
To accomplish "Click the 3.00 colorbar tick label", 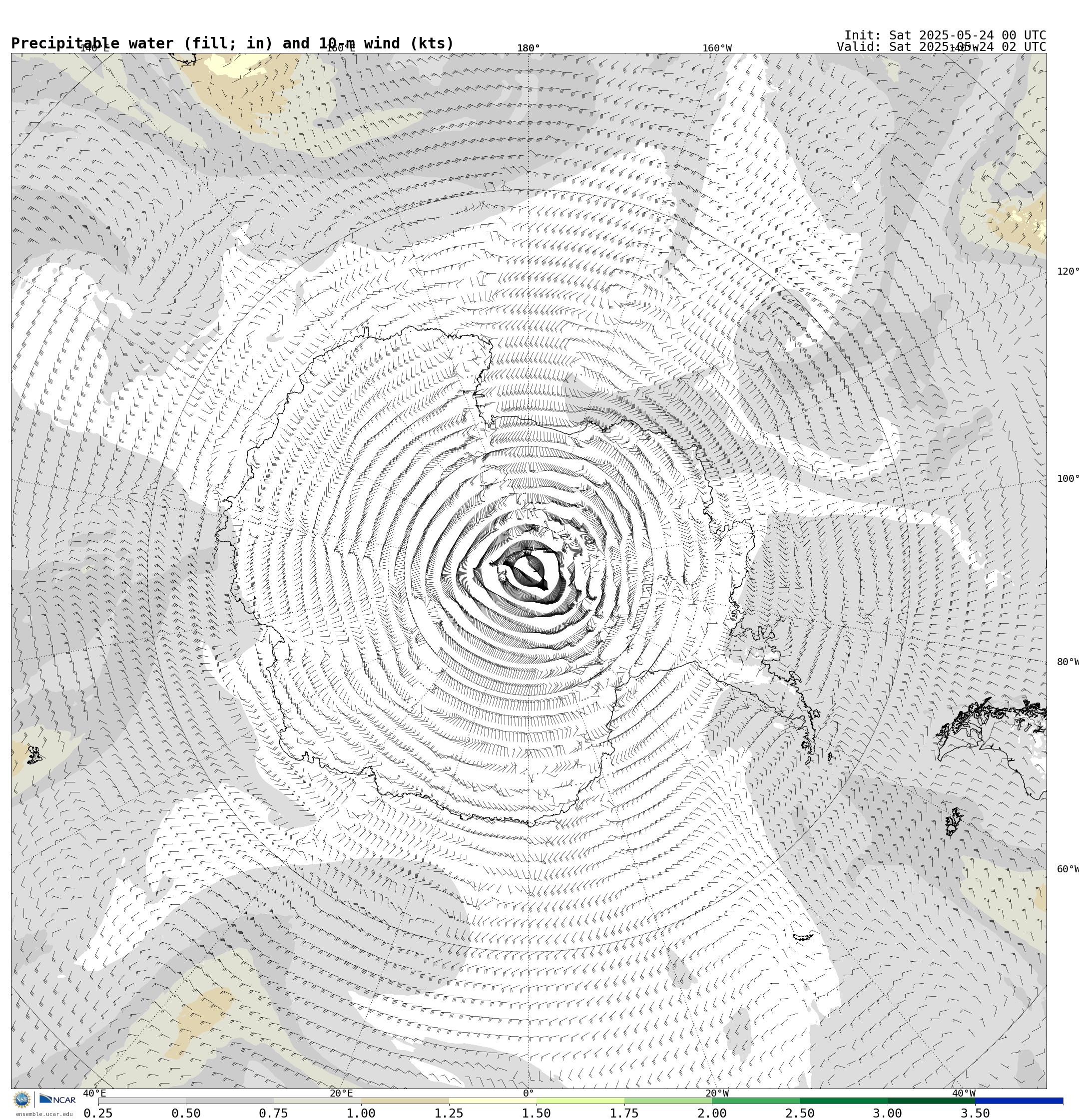I will pyautogui.click(x=888, y=1113).
